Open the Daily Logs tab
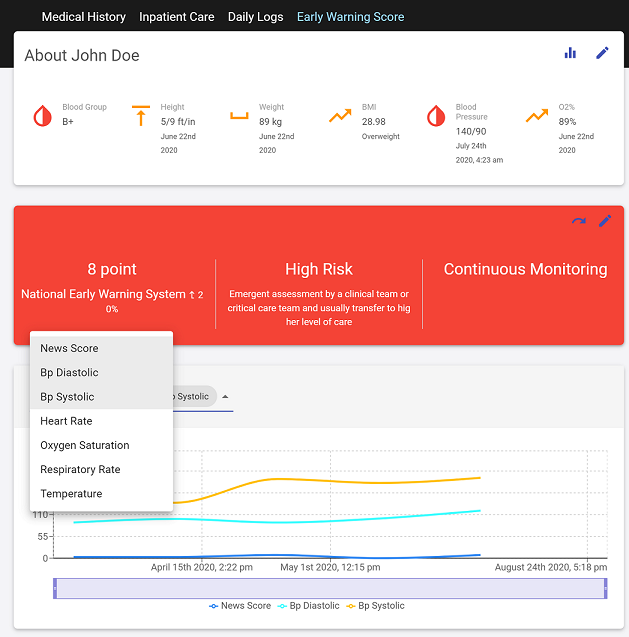The height and width of the screenshot is (637, 629). (x=255, y=17)
